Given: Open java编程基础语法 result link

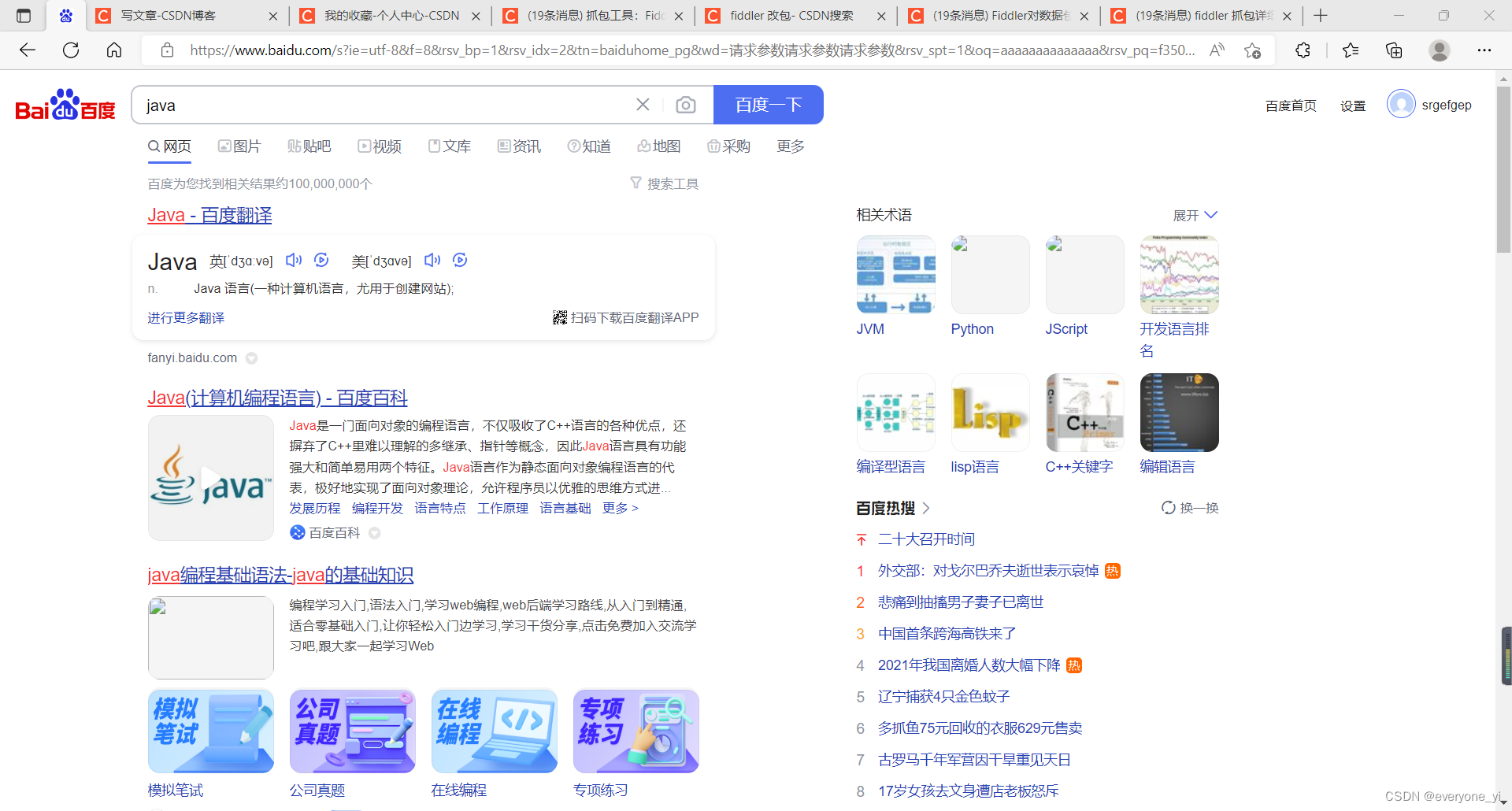Looking at the screenshot, I should click(x=280, y=575).
